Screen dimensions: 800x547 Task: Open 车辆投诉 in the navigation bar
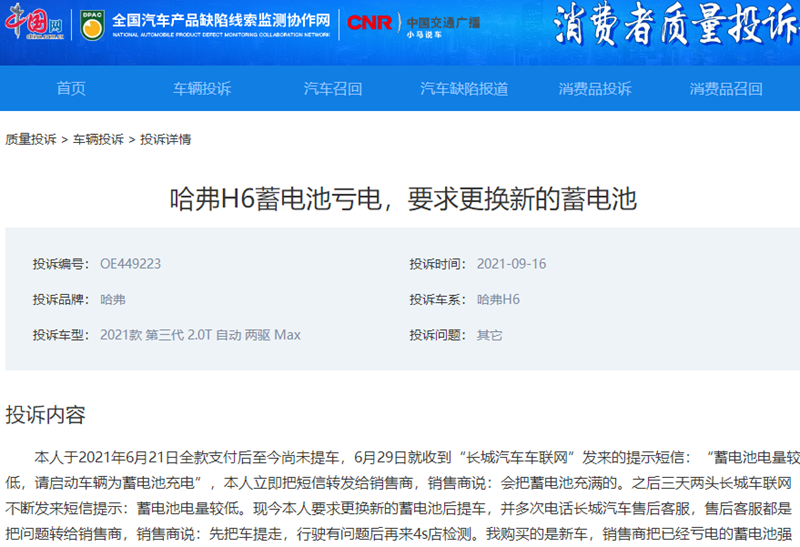tap(202, 89)
